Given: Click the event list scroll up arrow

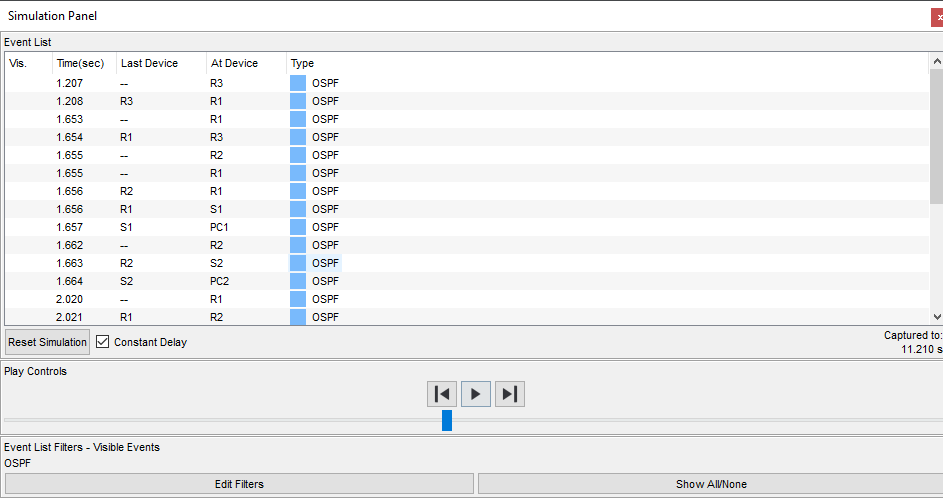Looking at the screenshot, I should click(x=936, y=61).
